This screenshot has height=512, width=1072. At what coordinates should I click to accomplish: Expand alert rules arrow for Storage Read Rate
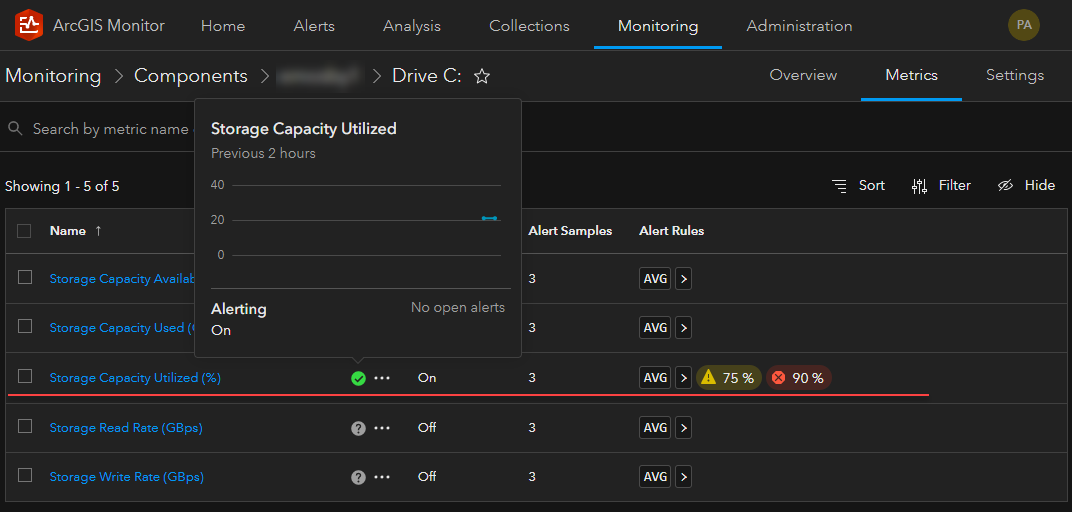(x=684, y=428)
